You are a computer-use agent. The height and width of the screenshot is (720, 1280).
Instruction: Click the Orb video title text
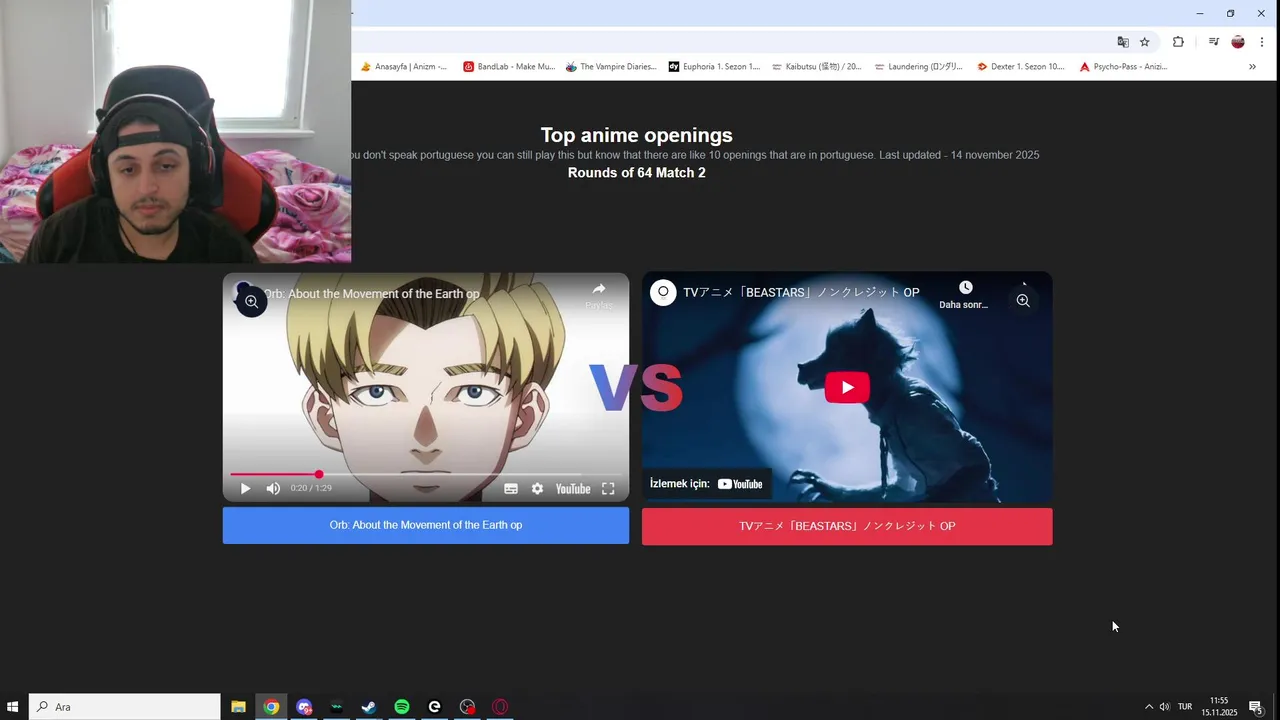click(x=372, y=294)
